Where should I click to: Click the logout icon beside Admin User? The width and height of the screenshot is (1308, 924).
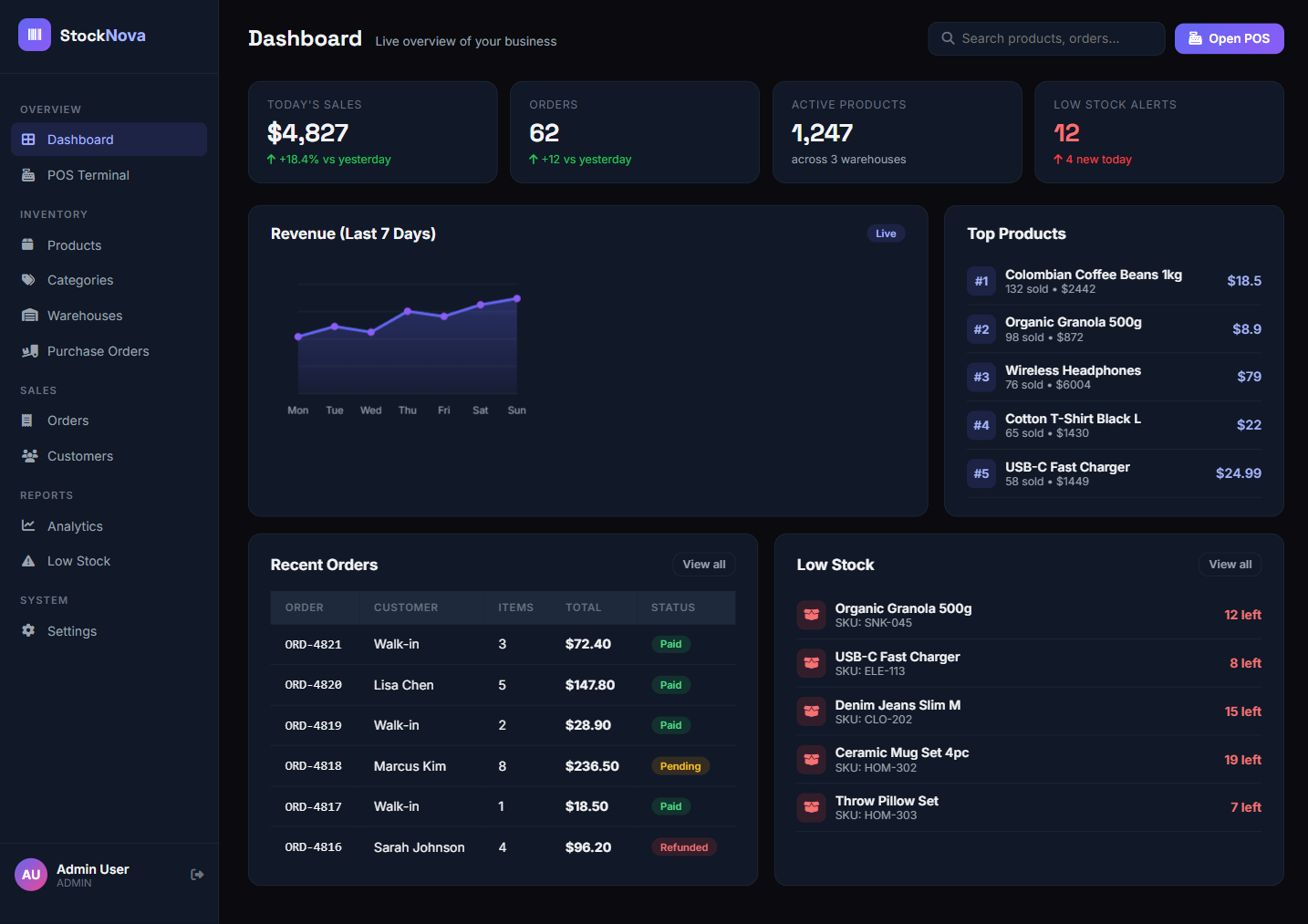click(x=197, y=875)
